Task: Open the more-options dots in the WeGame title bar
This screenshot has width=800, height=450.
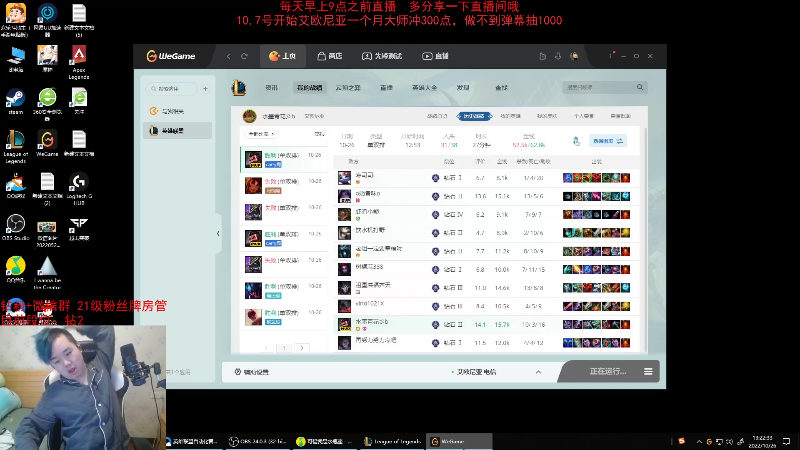Action: (611, 55)
